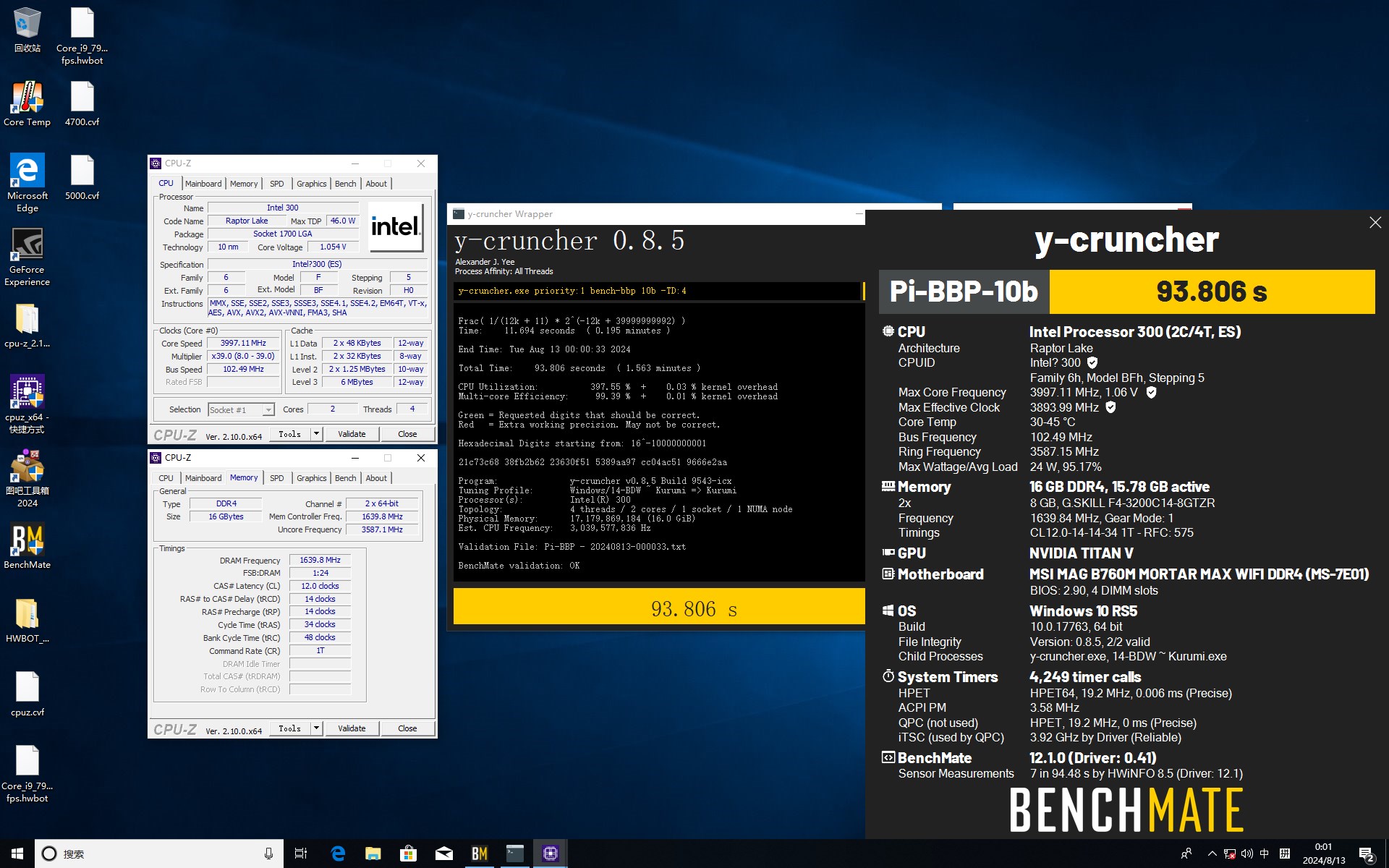Launch Microsoft Edge from the desktop icon
1389x868 pixels.
point(27,182)
